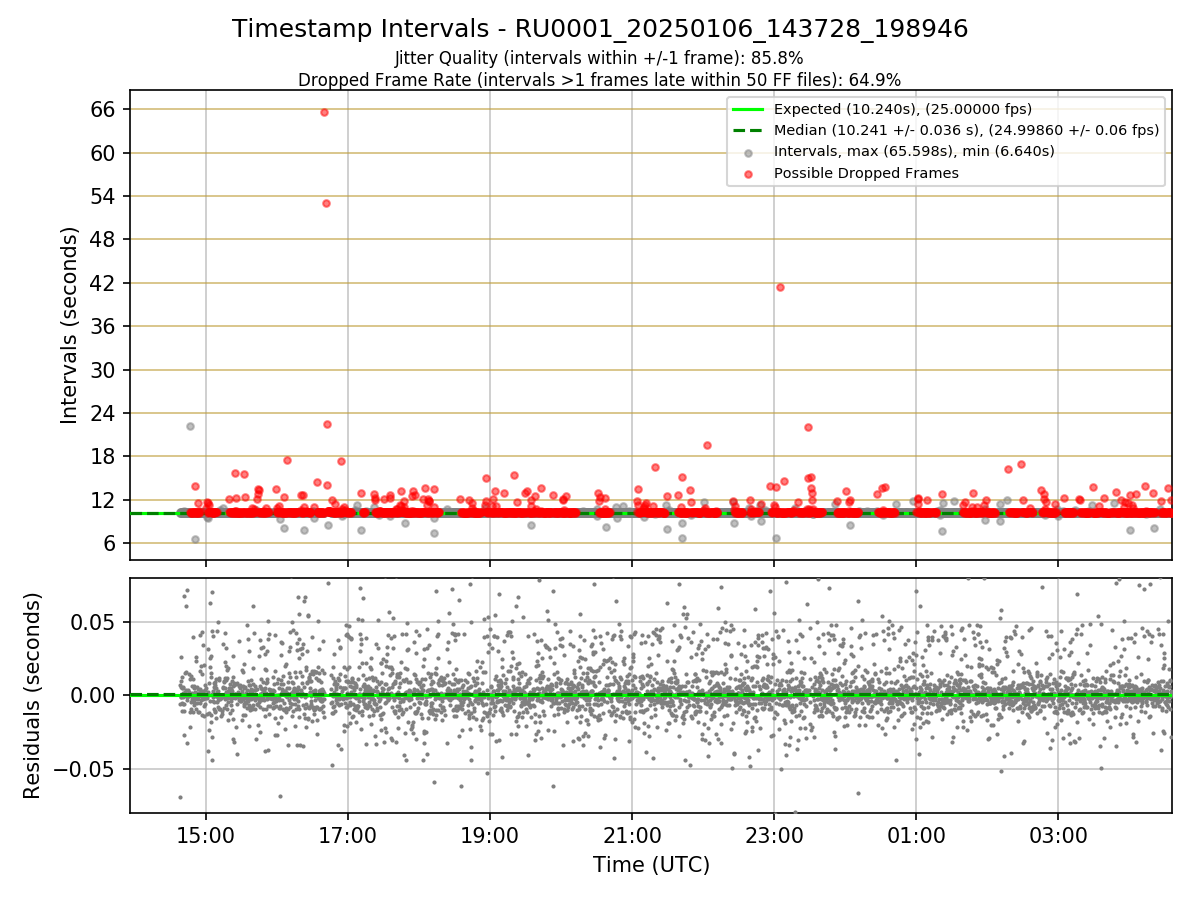Click the 60 y-axis tick label
This screenshot has height=900, width=1200.
pos(105,153)
